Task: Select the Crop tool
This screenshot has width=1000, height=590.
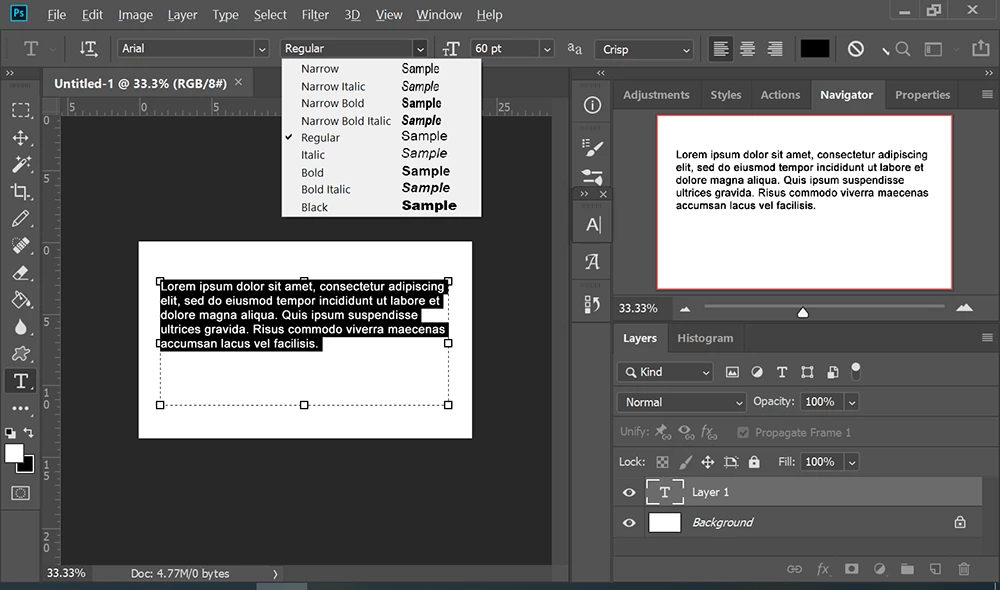Action: 20,191
